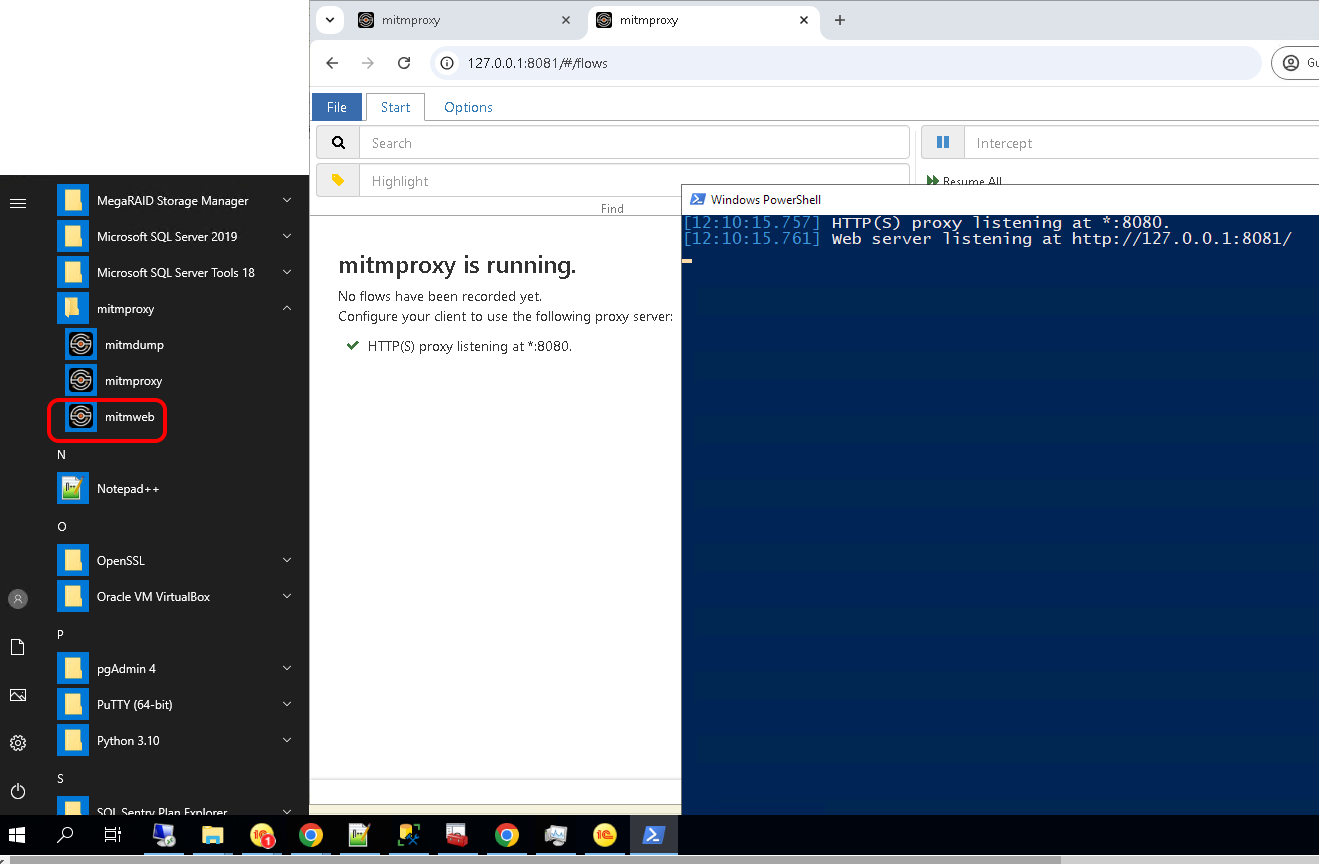Expand the Oracle VM VirtualBox folder
Screen dimensions: 1319x864
point(287,597)
